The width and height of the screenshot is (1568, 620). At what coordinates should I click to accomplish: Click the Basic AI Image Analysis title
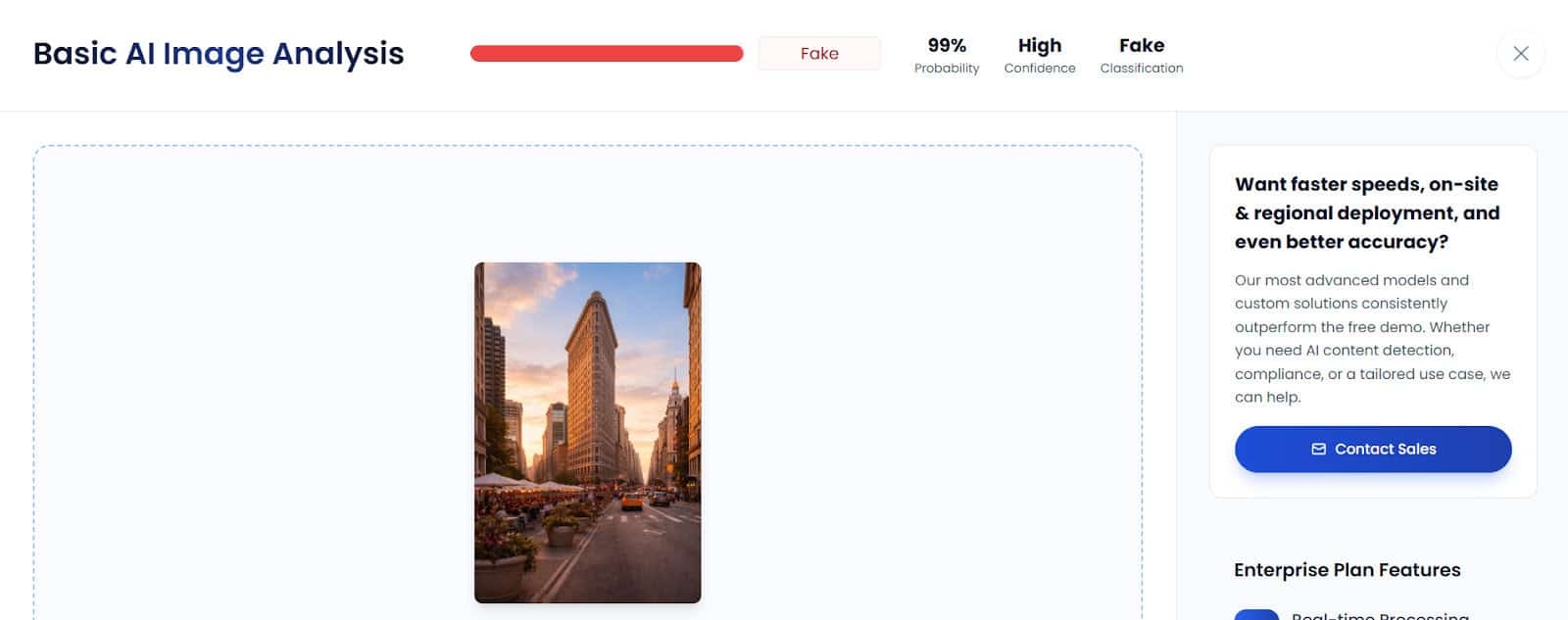coord(219,54)
